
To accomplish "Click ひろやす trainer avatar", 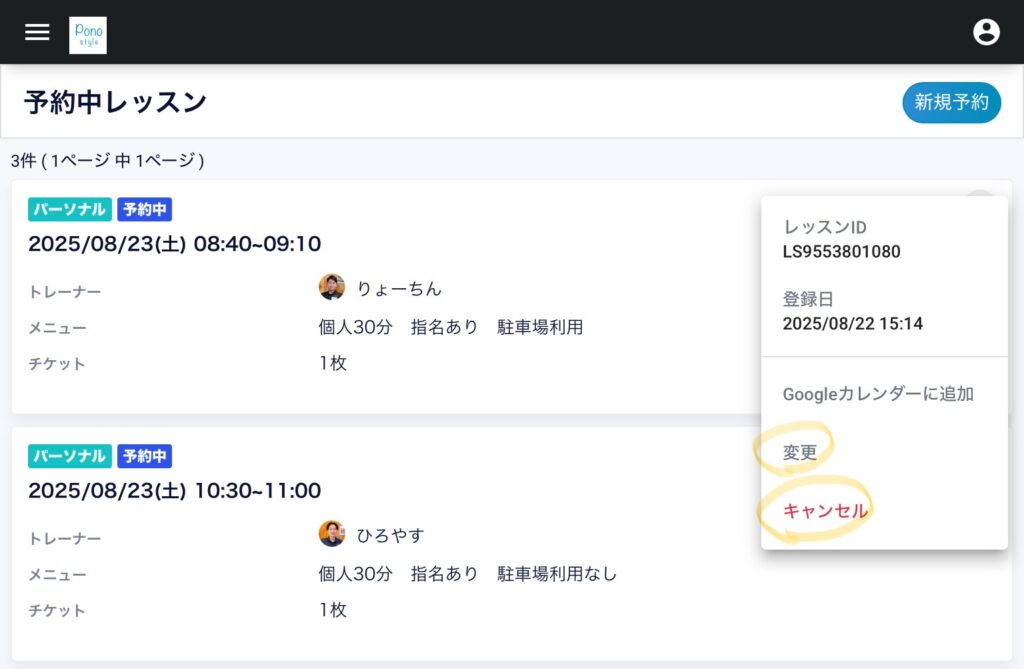I will tap(332, 534).
